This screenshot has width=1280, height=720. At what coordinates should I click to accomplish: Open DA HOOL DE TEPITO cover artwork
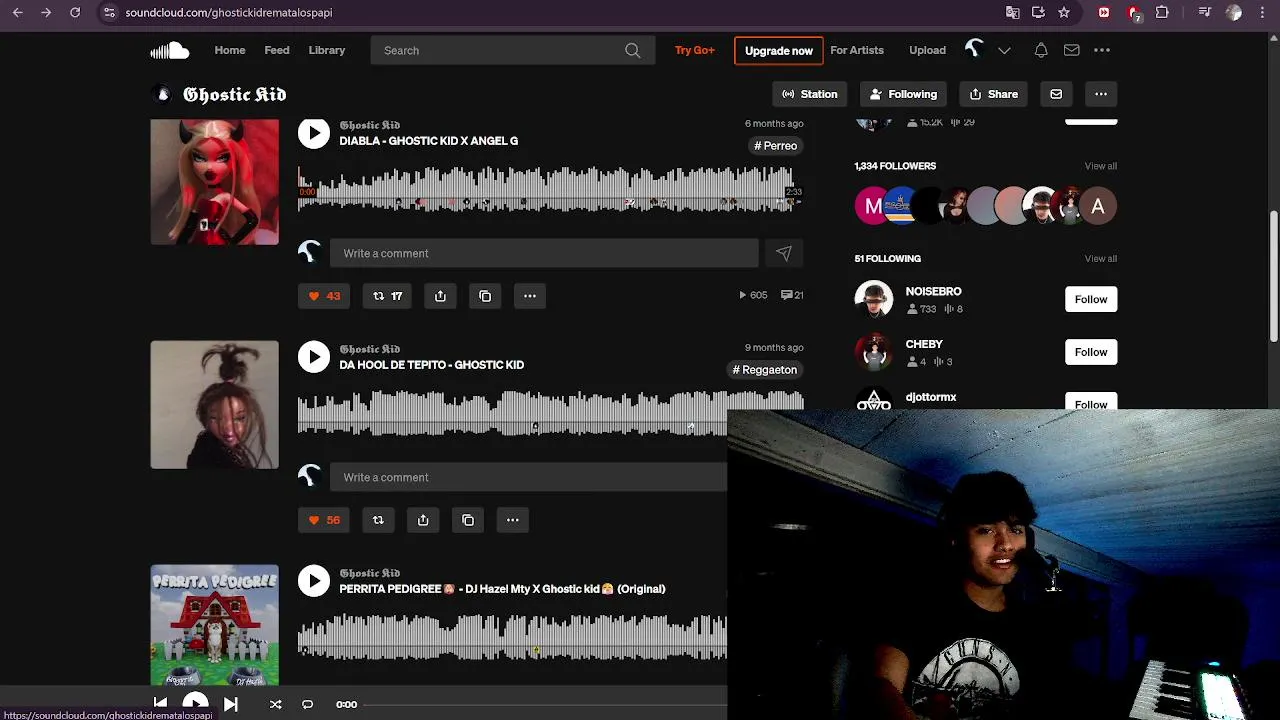pyautogui.click(x=215, y=405)
